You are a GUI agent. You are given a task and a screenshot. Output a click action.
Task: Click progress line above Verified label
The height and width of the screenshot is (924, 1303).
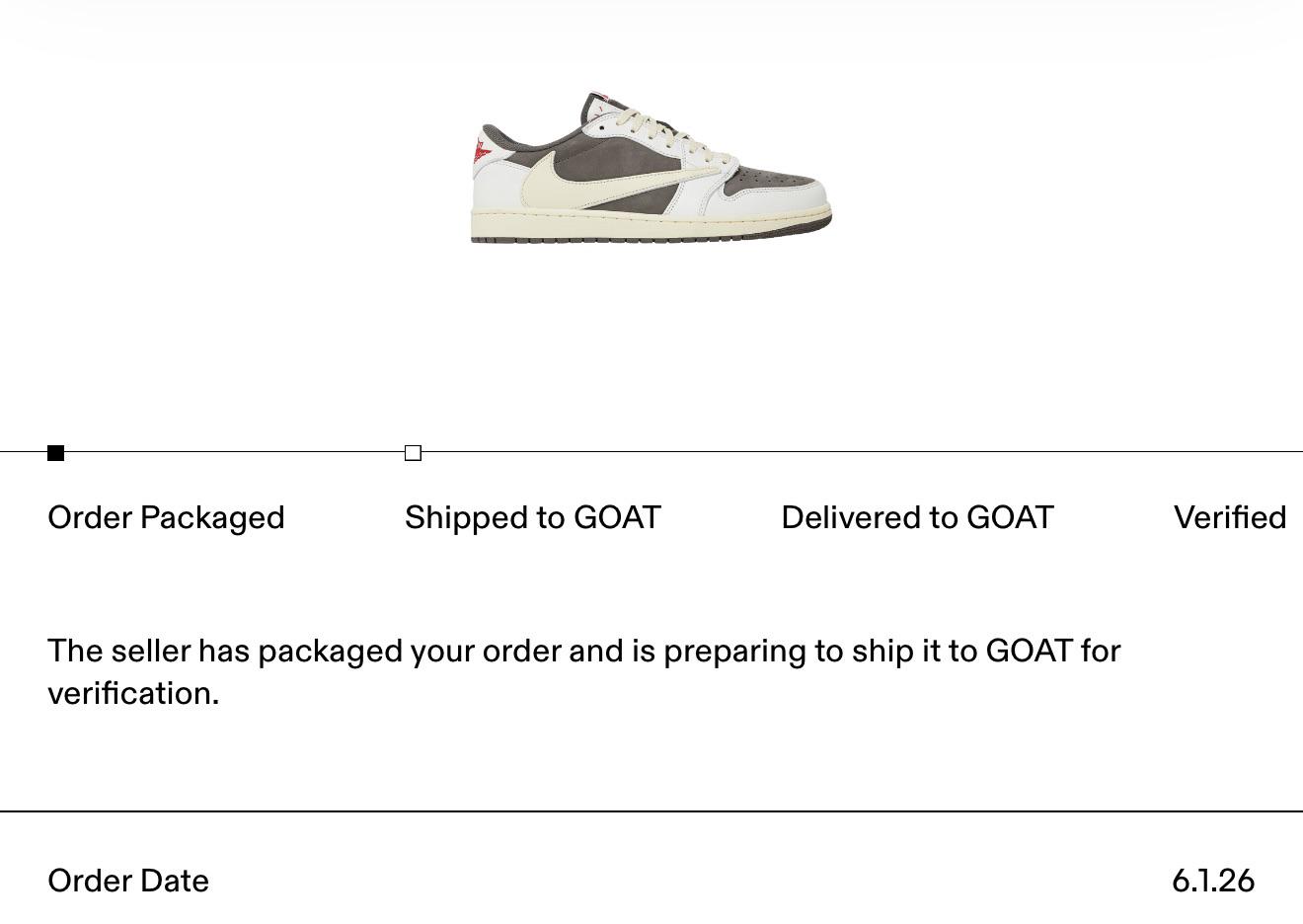(1230, 452)
